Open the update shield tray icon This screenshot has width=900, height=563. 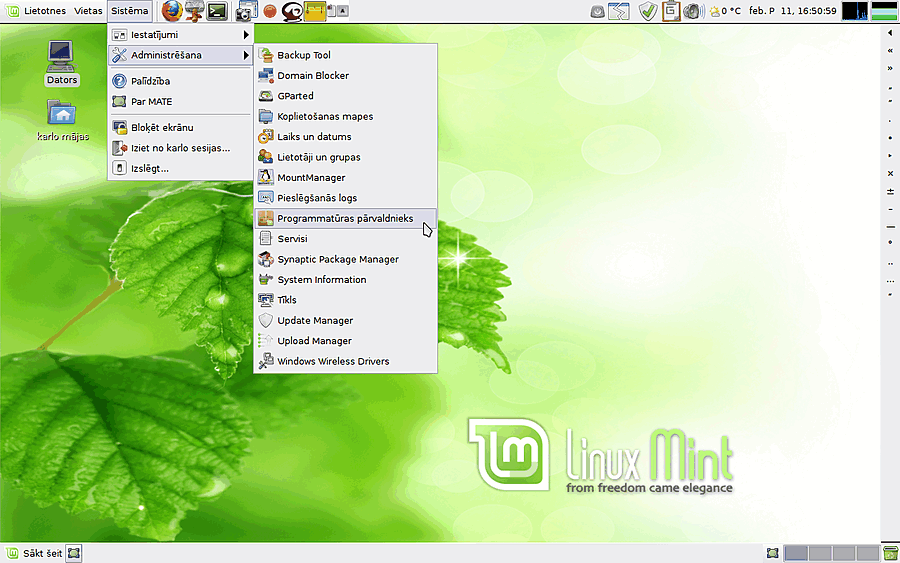648,11
